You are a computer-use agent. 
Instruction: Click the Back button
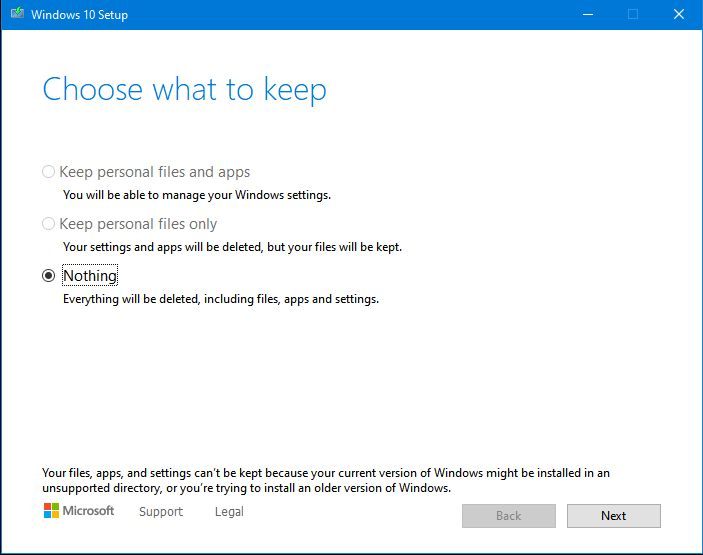(x=508, y=516)
